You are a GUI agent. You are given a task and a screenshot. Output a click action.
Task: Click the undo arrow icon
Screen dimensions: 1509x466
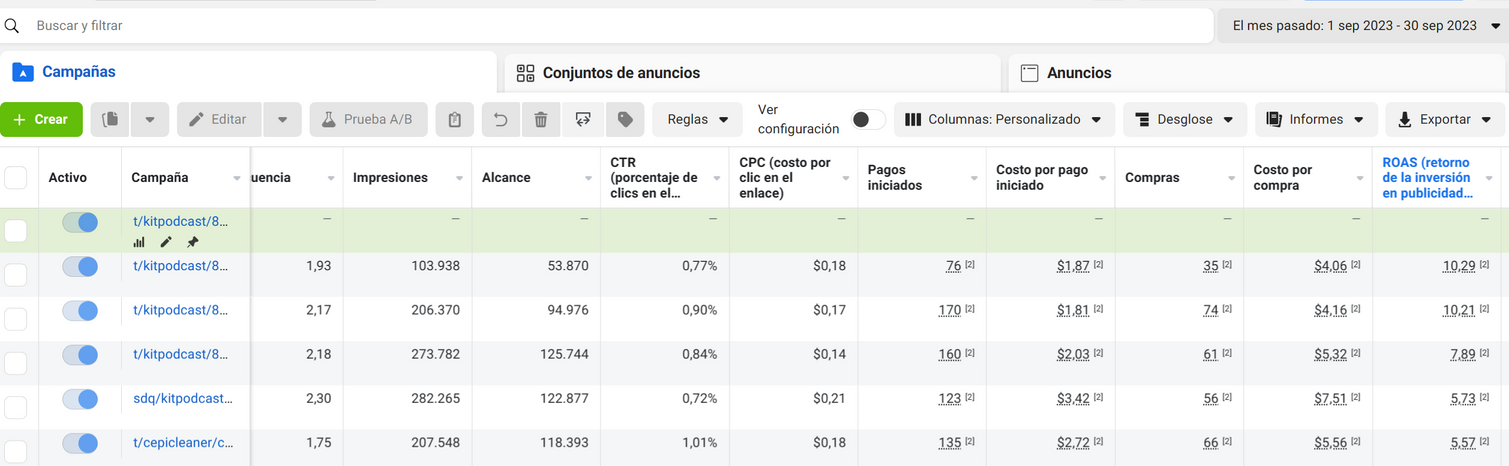(x=500, y=119)
